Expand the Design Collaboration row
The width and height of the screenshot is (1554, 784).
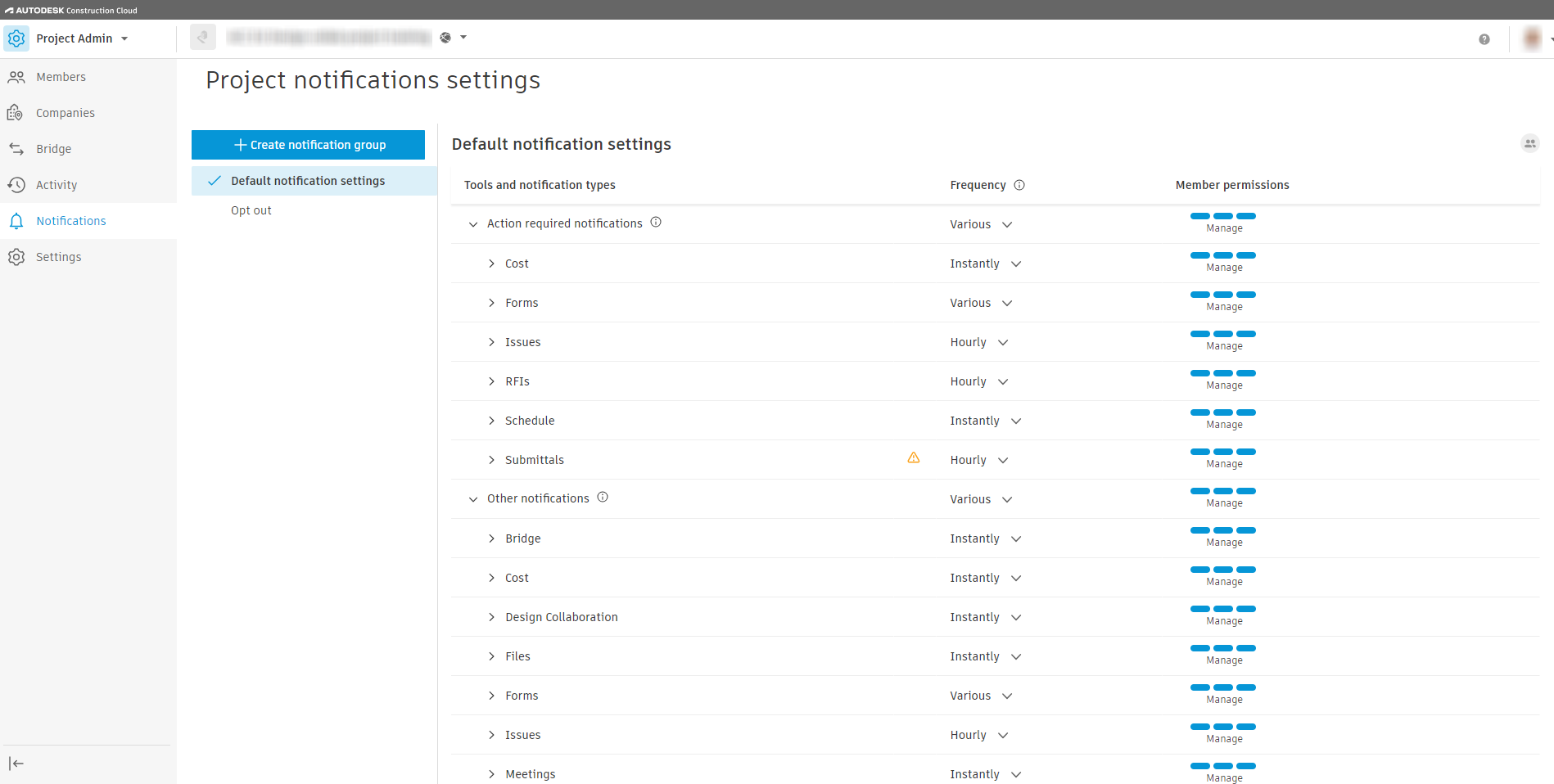(491, 617)
